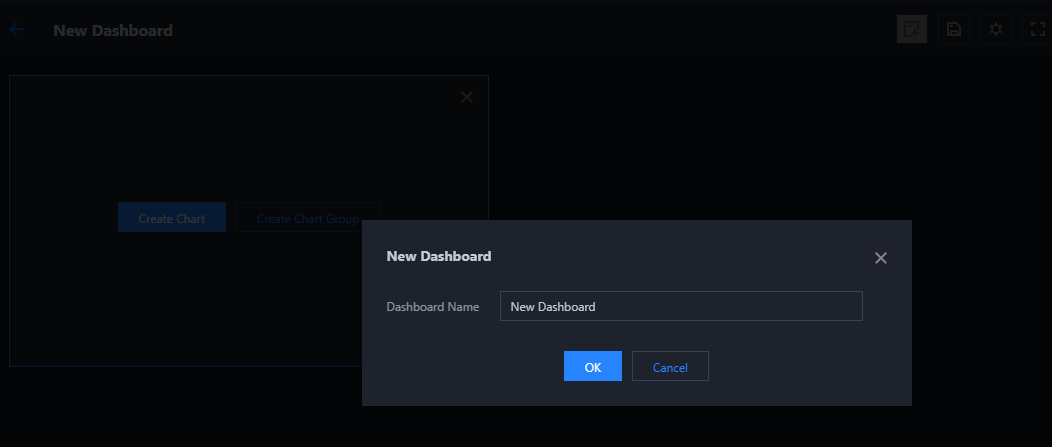Cancel the New Dashboard dialog
This screenshot has height=447, width=1052.
click(670, 366)
